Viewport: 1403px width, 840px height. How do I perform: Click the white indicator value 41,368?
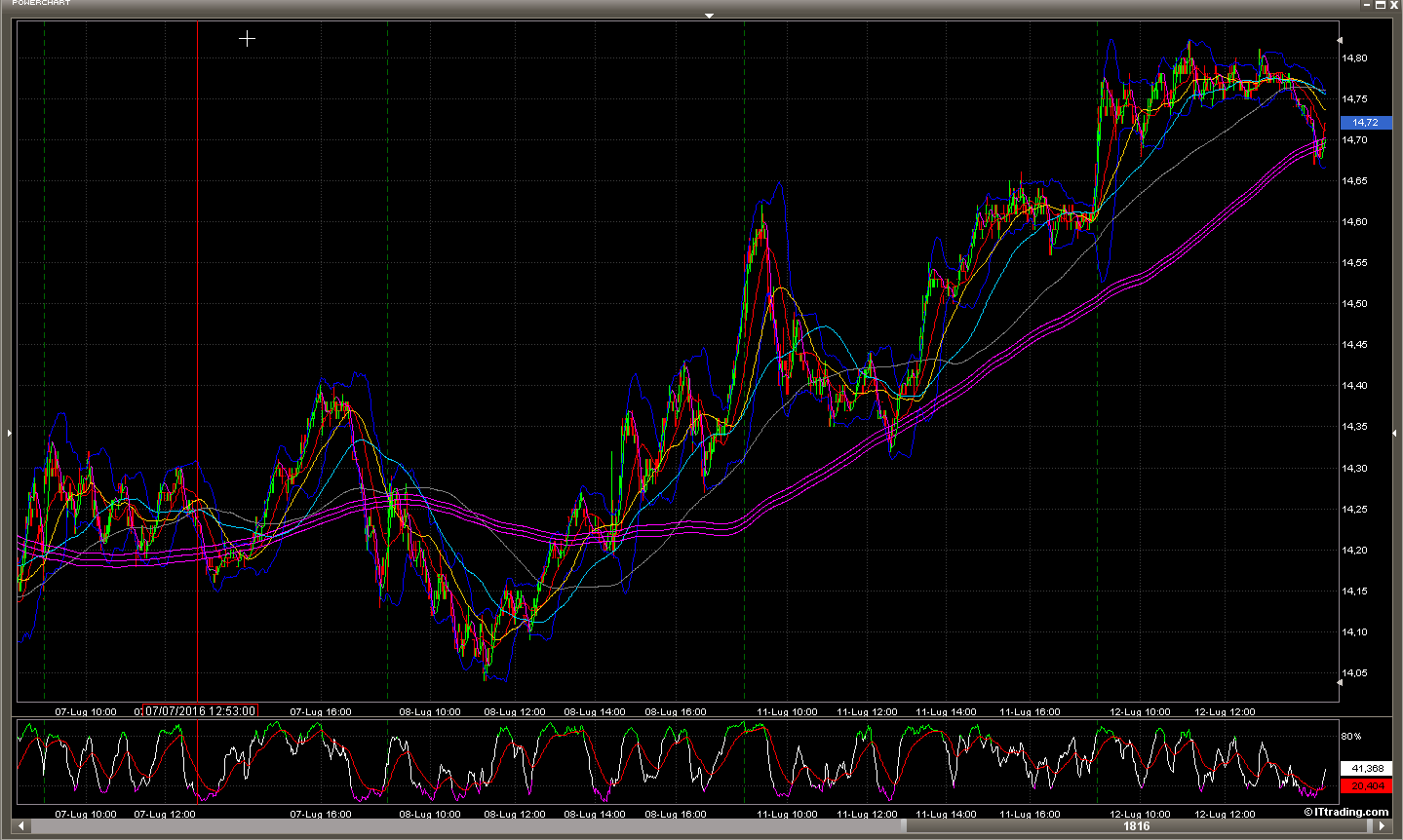[1366, 769]
